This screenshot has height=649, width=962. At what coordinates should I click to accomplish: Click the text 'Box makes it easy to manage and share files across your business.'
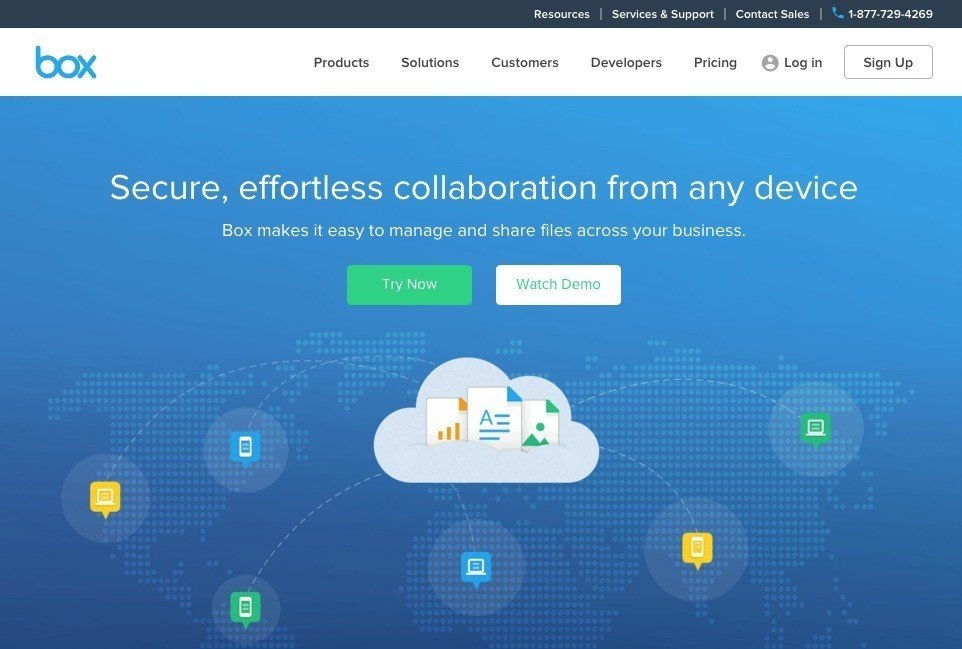[x=483, y=231]
